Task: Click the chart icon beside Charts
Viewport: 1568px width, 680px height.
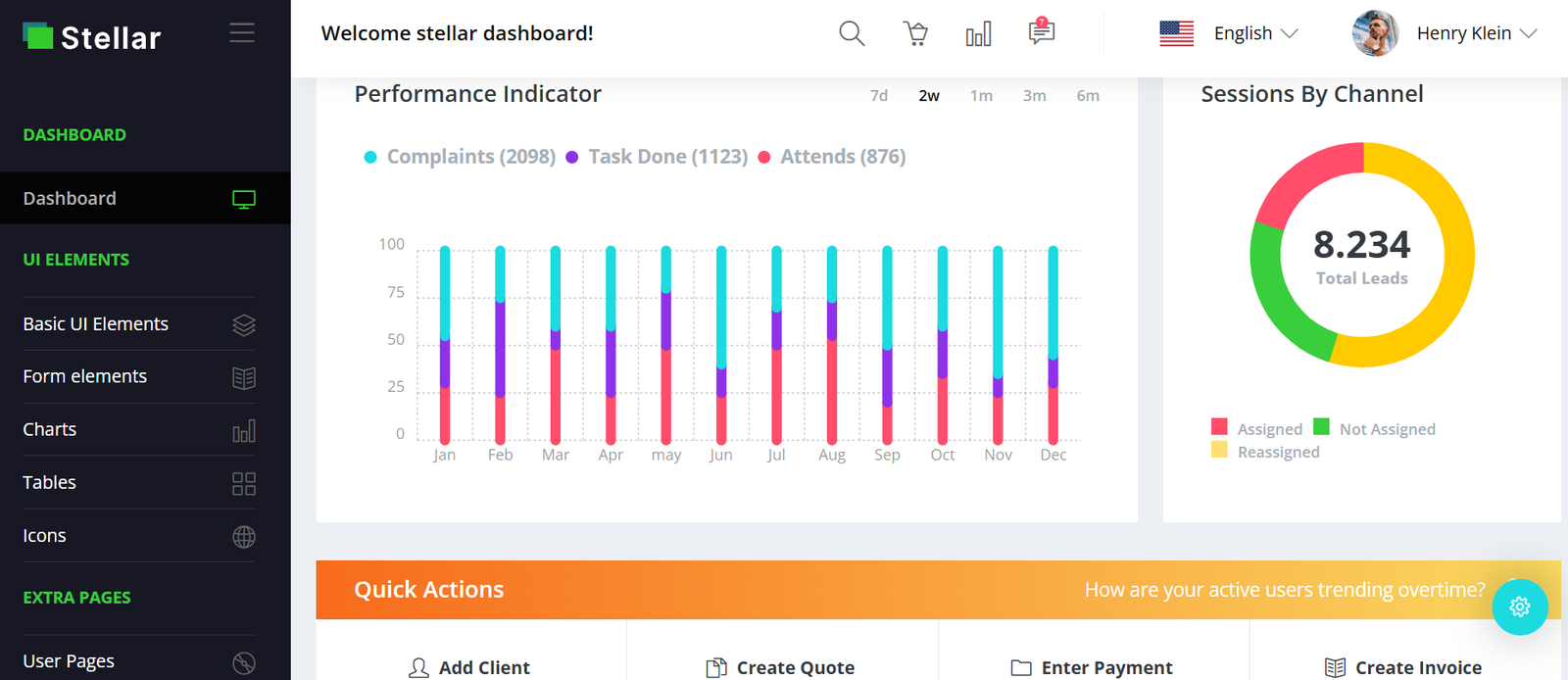Action: (244, 430)
